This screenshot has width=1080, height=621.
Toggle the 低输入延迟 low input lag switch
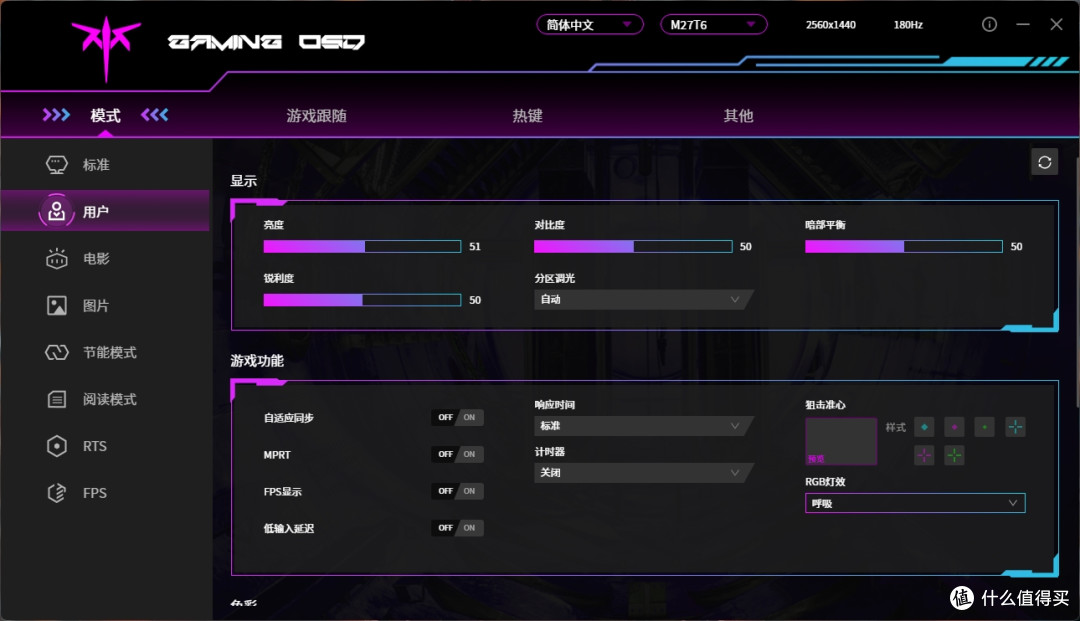[457, 528]
